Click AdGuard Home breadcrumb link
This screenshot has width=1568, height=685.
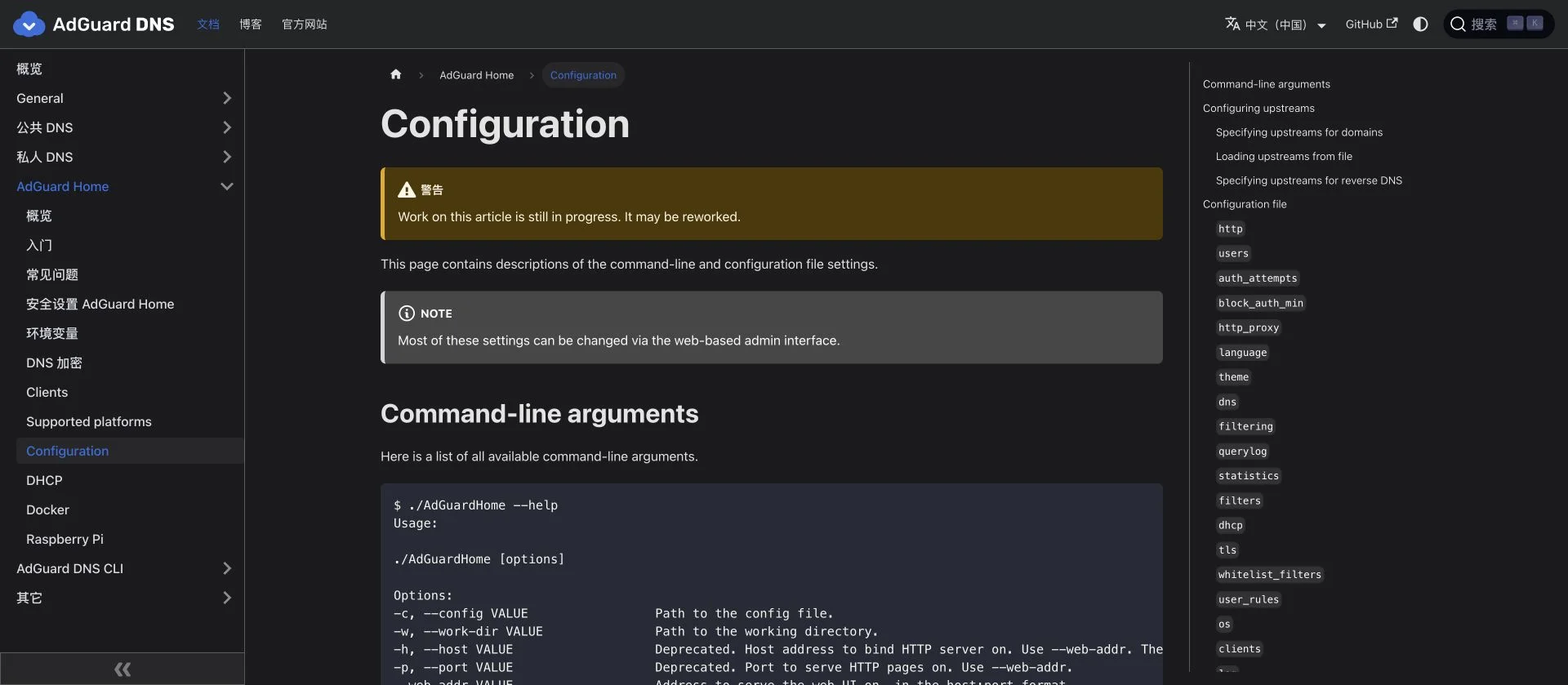(477, 75)
